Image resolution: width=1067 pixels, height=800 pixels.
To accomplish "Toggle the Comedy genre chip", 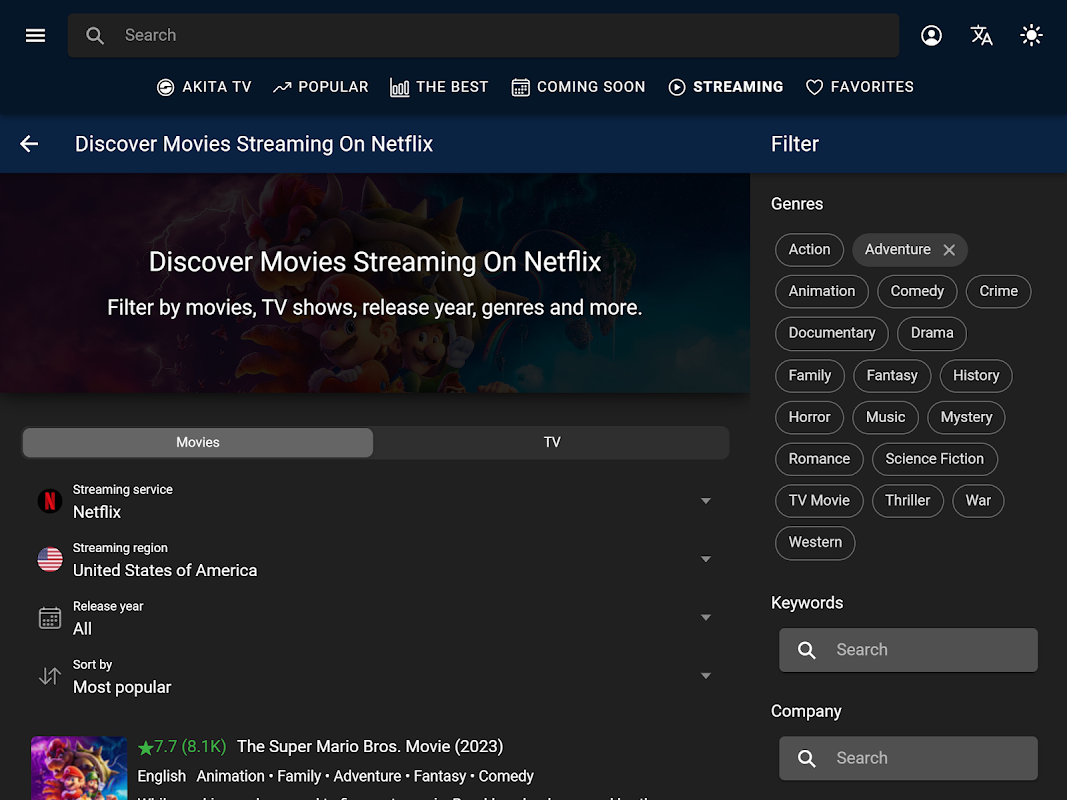I will point(917,291).
